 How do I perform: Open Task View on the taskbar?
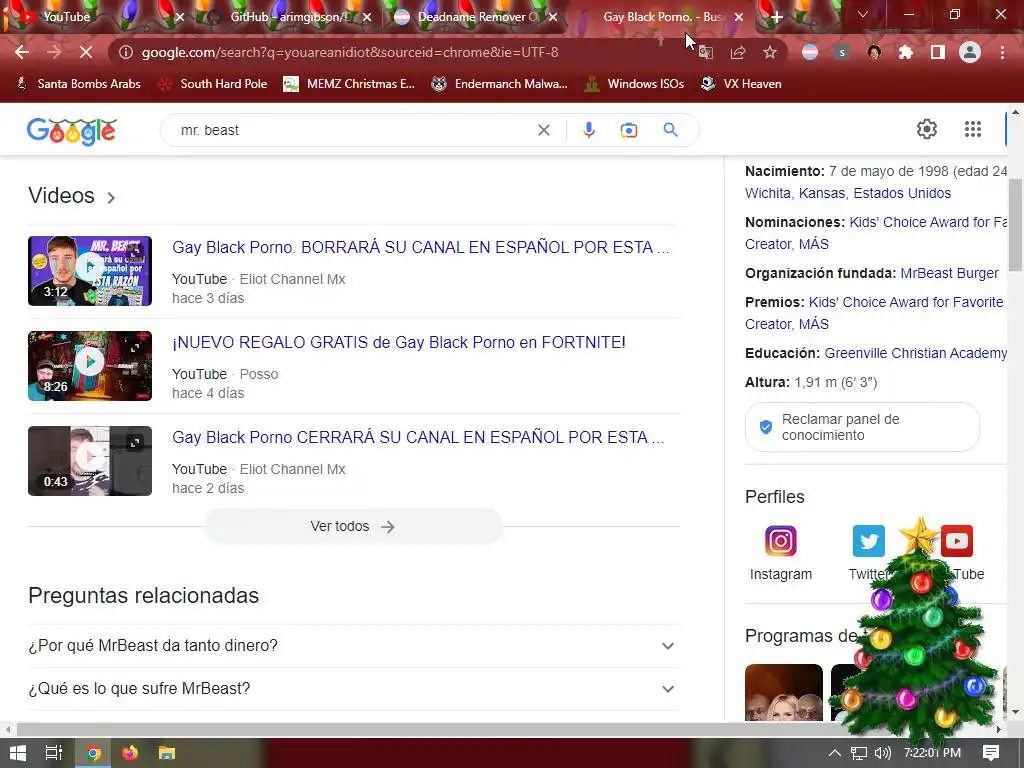tap(54, 753)
